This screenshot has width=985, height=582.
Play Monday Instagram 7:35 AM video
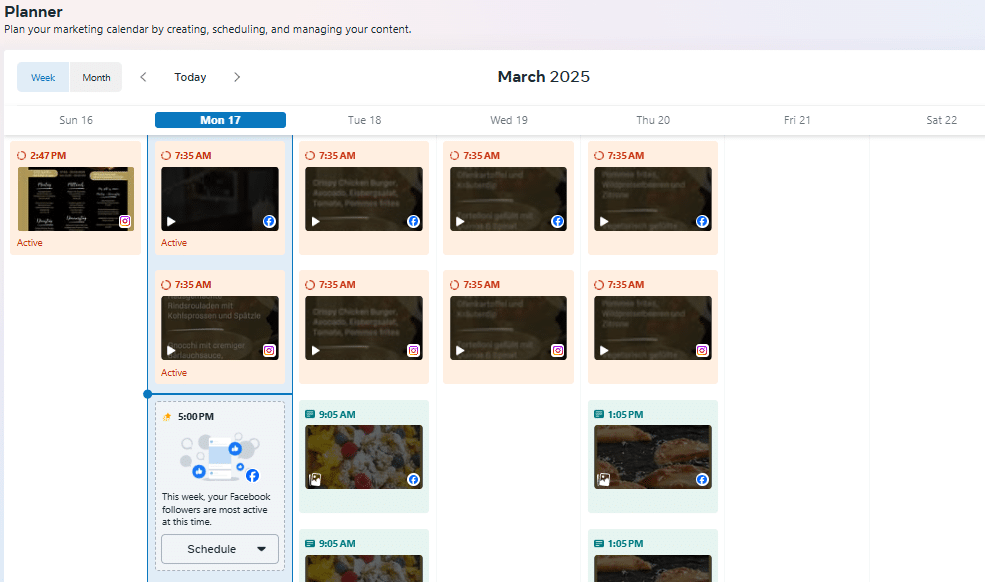coord(171,351)
